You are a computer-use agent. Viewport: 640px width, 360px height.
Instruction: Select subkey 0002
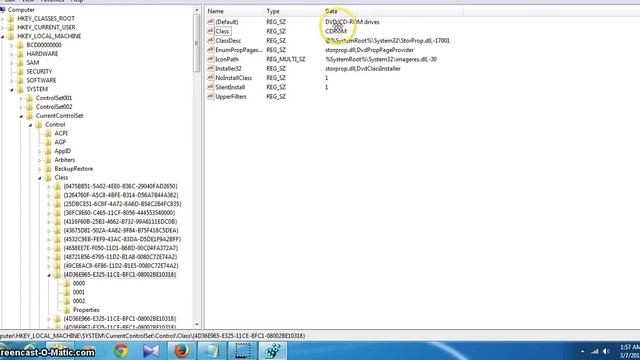[x=79, y=301]
